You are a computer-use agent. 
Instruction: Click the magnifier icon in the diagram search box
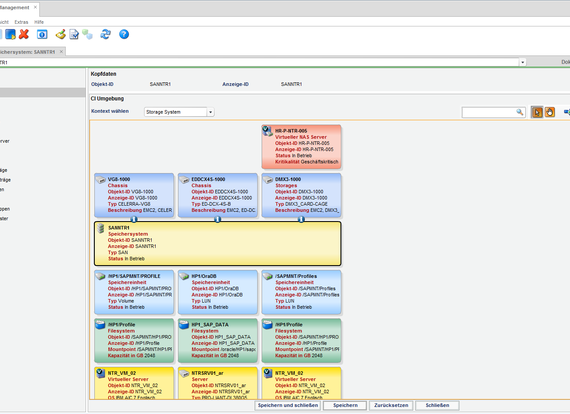coord(520,112)
